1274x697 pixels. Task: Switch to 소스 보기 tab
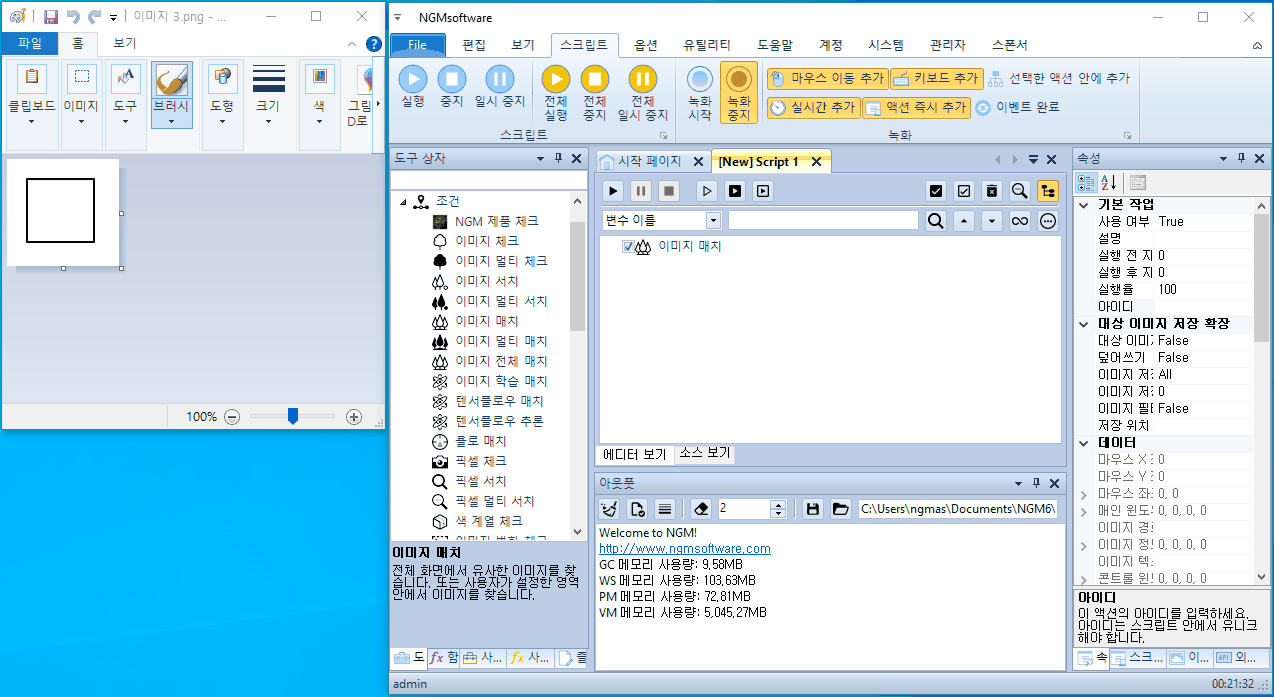[x=704, y=453]
